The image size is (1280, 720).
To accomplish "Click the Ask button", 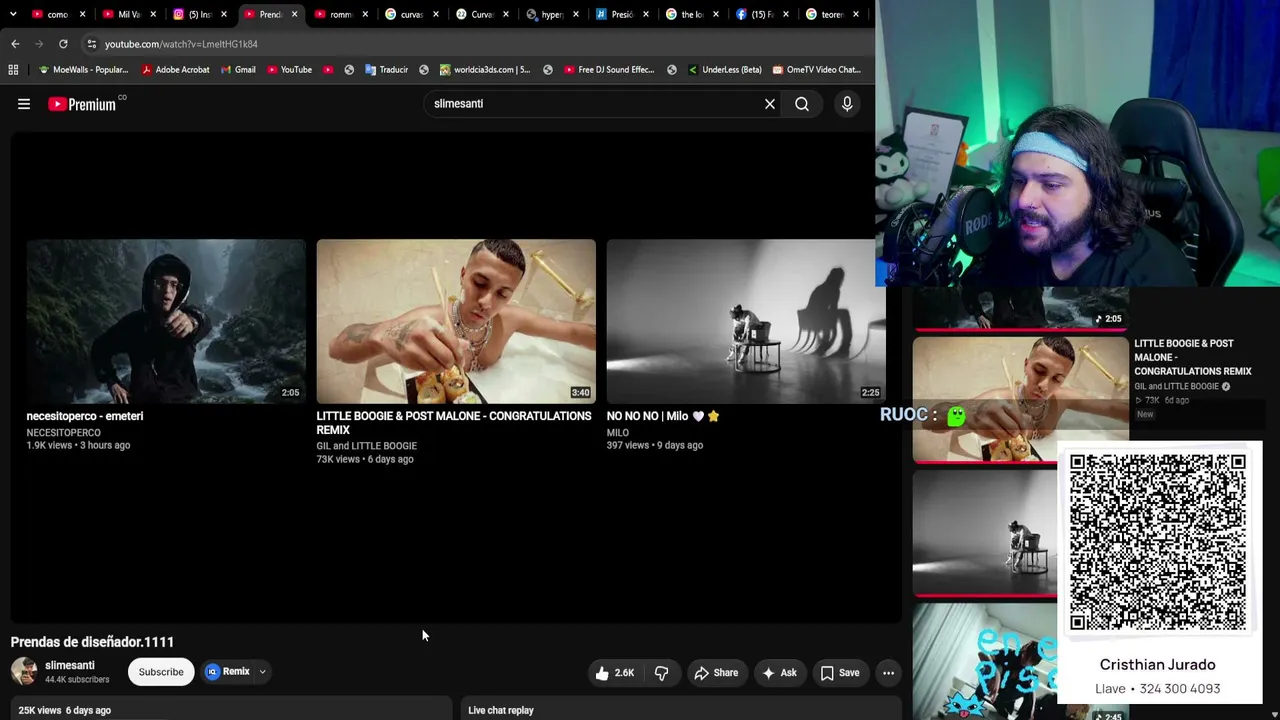I will click(779, 673).
